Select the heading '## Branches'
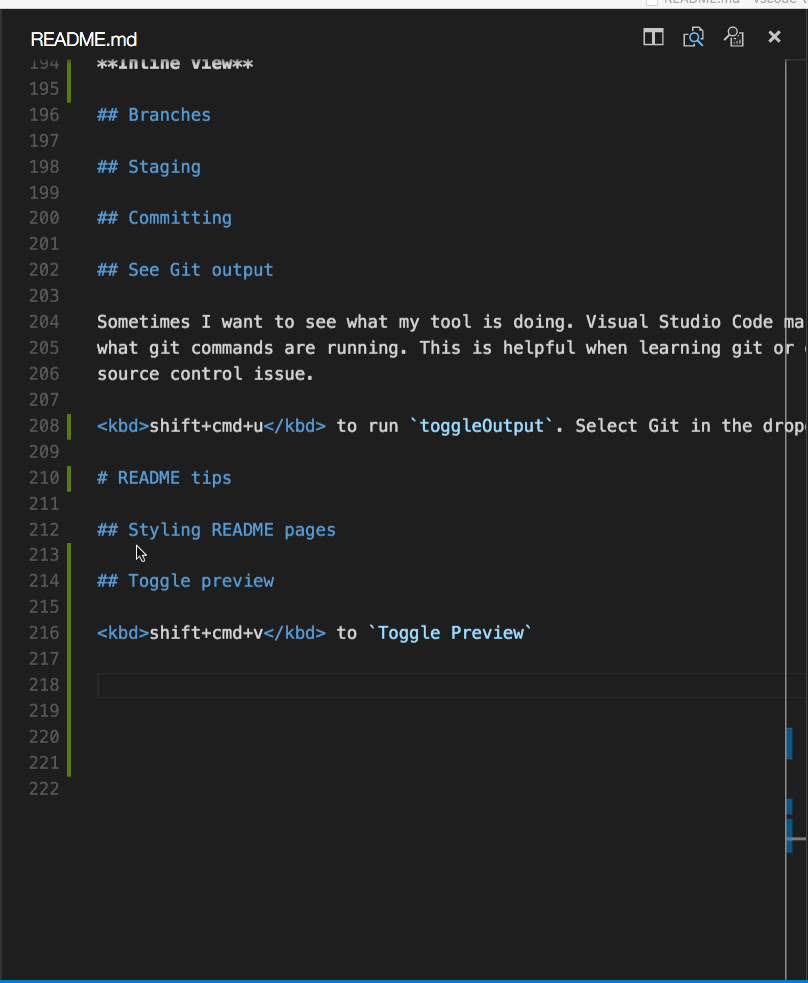808x983 pixels. click(154, 114)
